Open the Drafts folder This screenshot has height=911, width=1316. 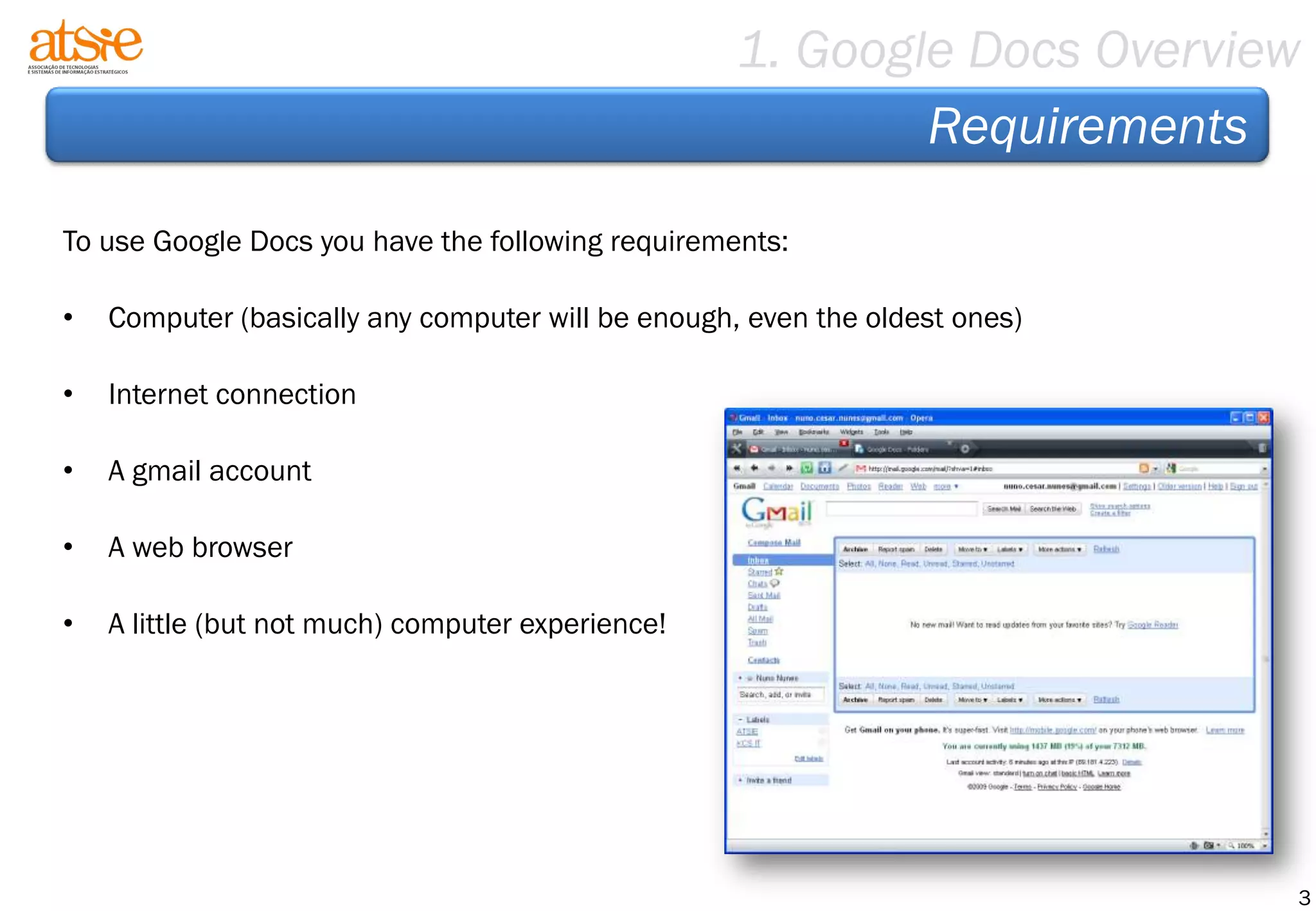(x=757, y=607)
